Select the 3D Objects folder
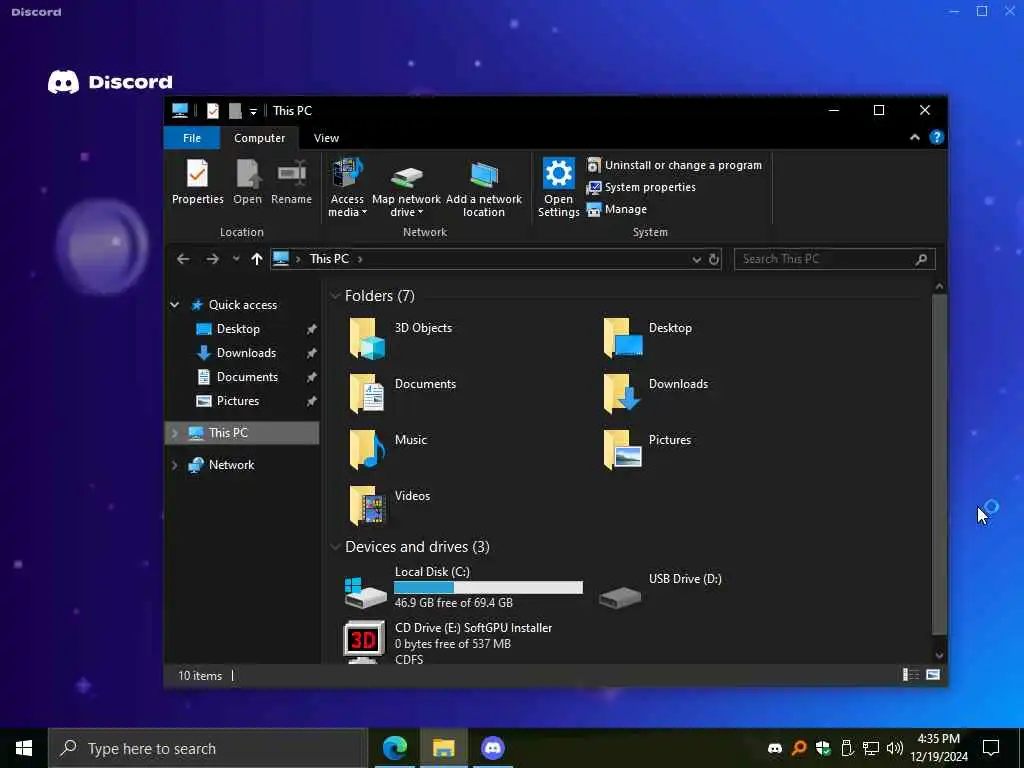Screen dimensions: 1024x768 coord(400,338)
